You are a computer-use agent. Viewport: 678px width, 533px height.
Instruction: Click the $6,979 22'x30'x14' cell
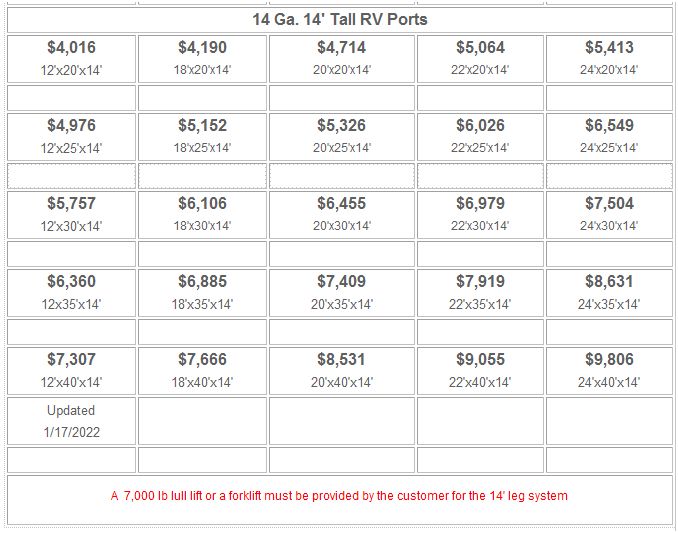click(480, 215)
